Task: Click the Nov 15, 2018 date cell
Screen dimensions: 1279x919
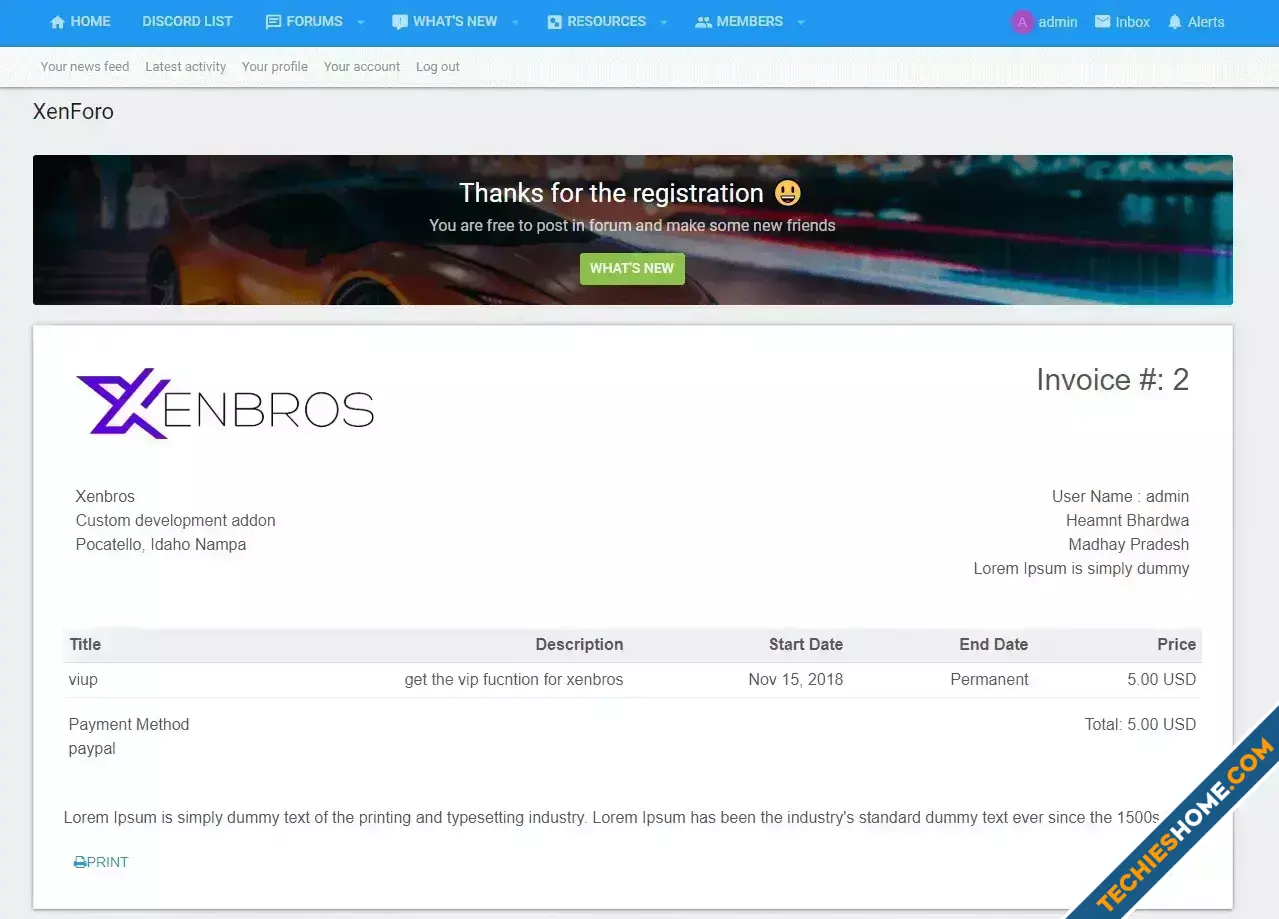Action: (796, 680)
